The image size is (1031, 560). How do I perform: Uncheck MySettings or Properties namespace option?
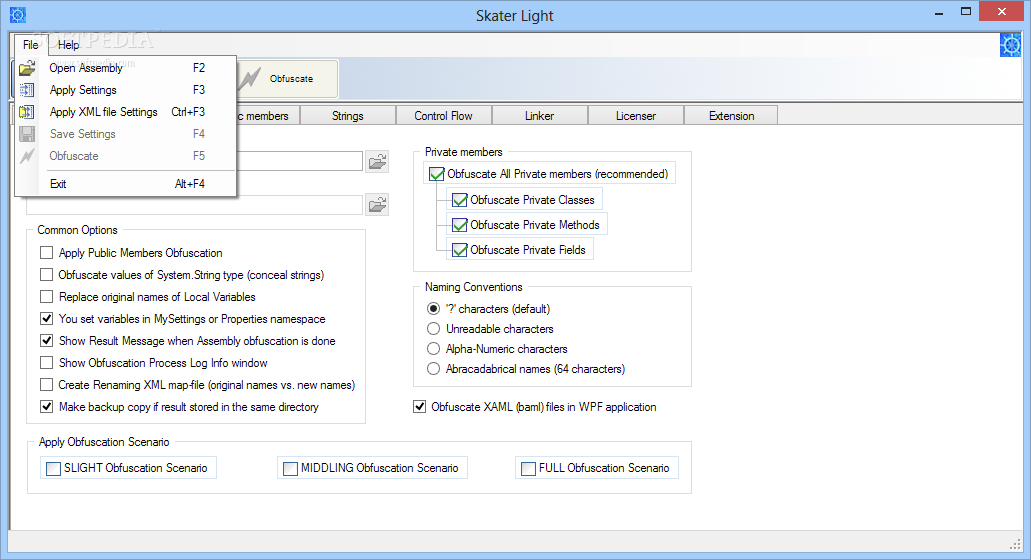coord(47,319)
